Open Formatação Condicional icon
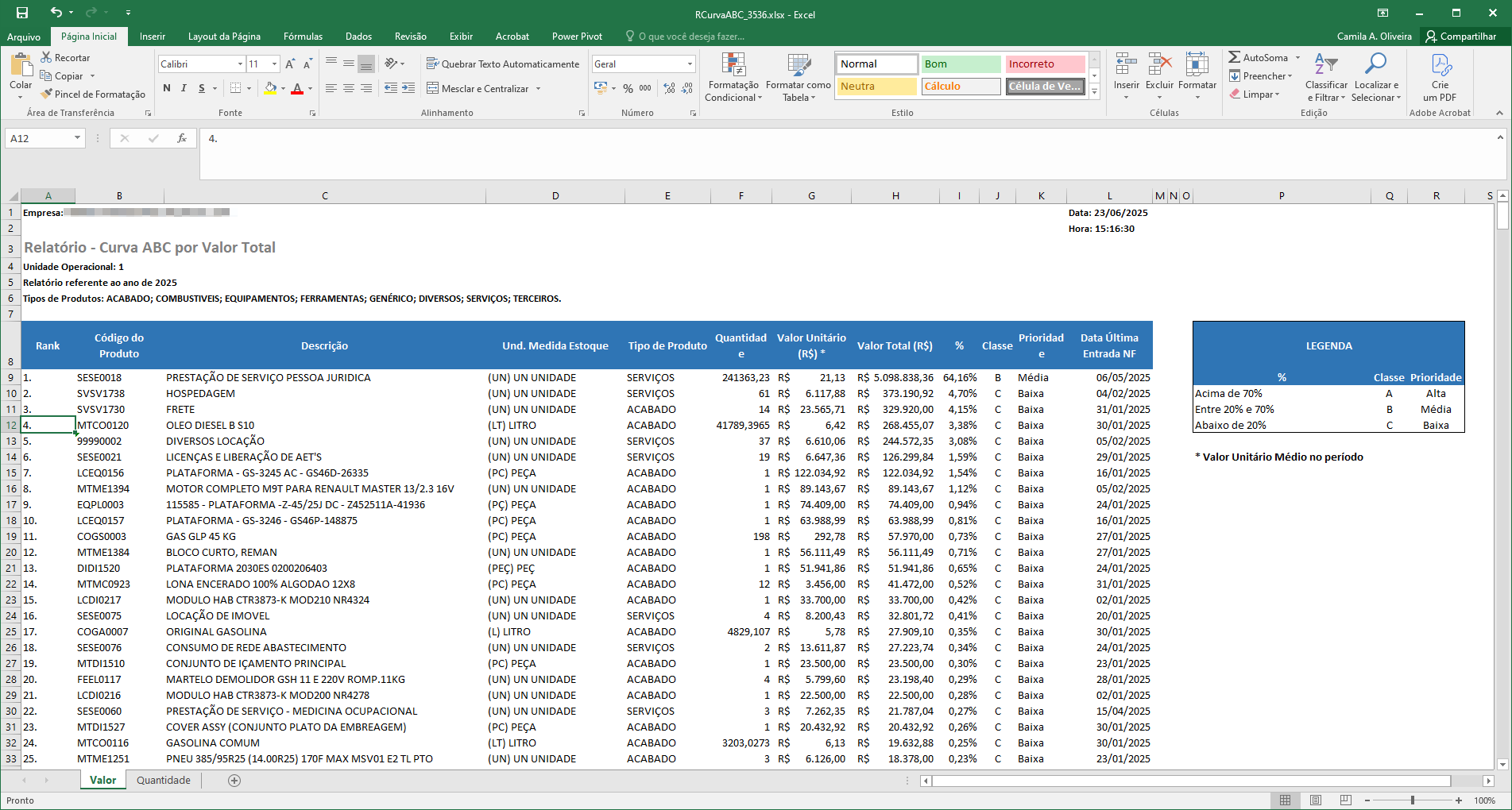The width and height of the screenshot is (1512, 810). [x=733, y=65]
